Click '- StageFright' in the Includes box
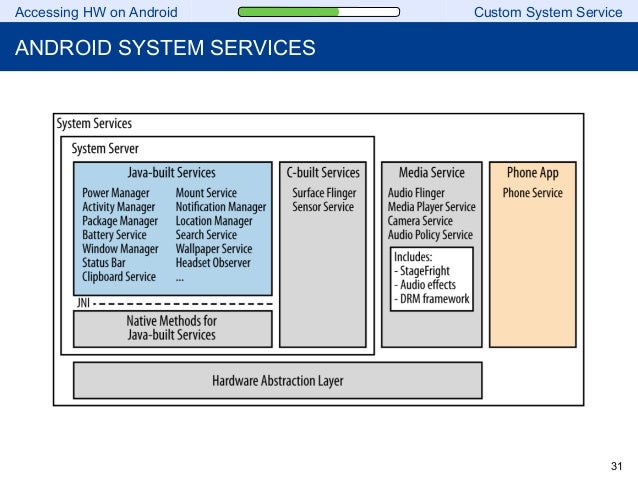 422,271
